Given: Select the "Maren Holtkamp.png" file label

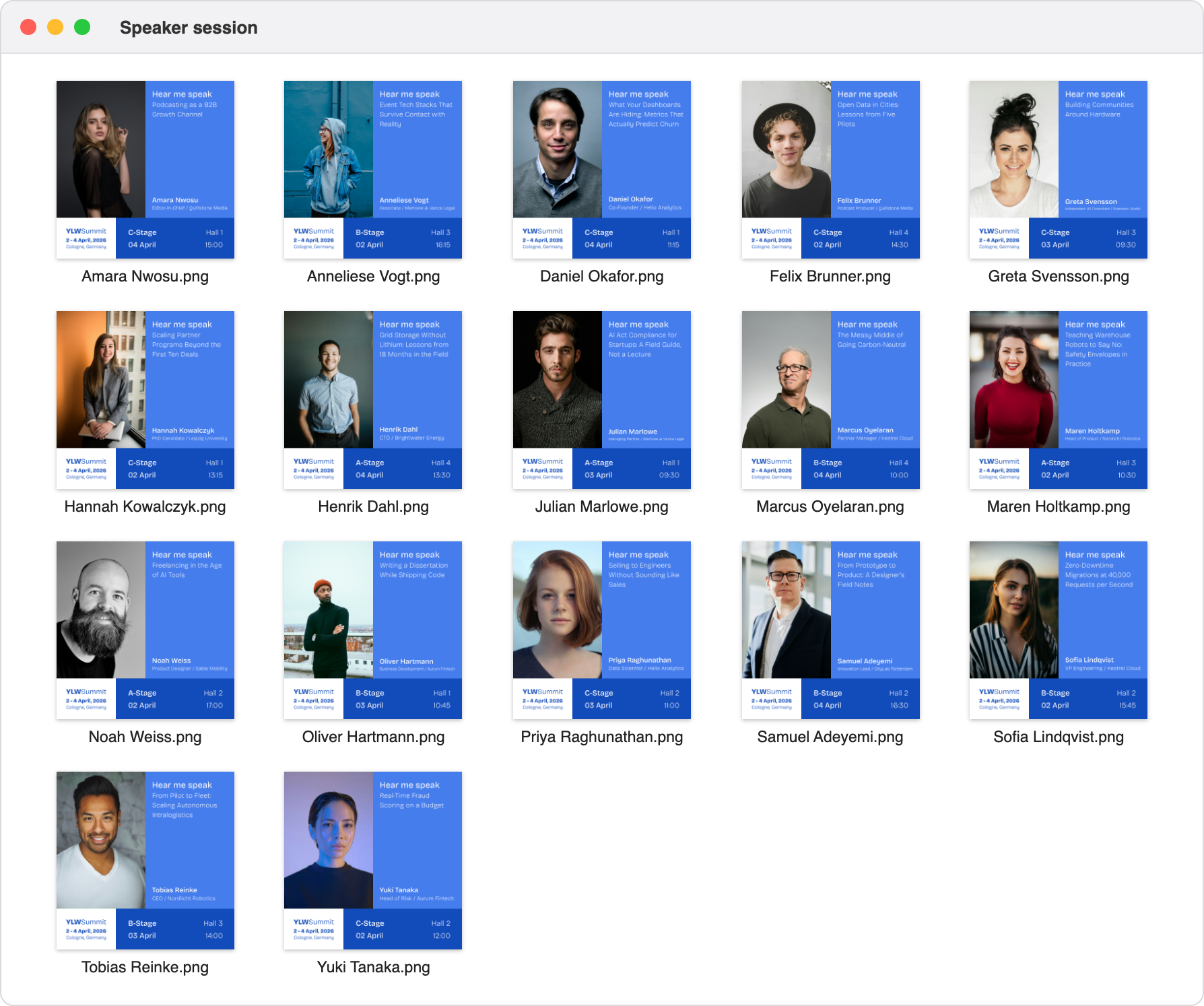Looking at the screenshot, I should click(x=1059, y=506).
